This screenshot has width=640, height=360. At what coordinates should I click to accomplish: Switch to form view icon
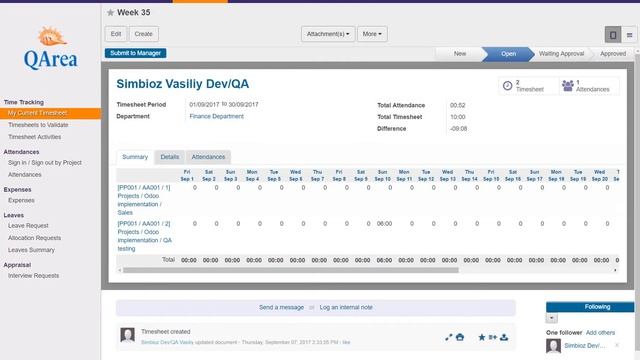point(613,35)
